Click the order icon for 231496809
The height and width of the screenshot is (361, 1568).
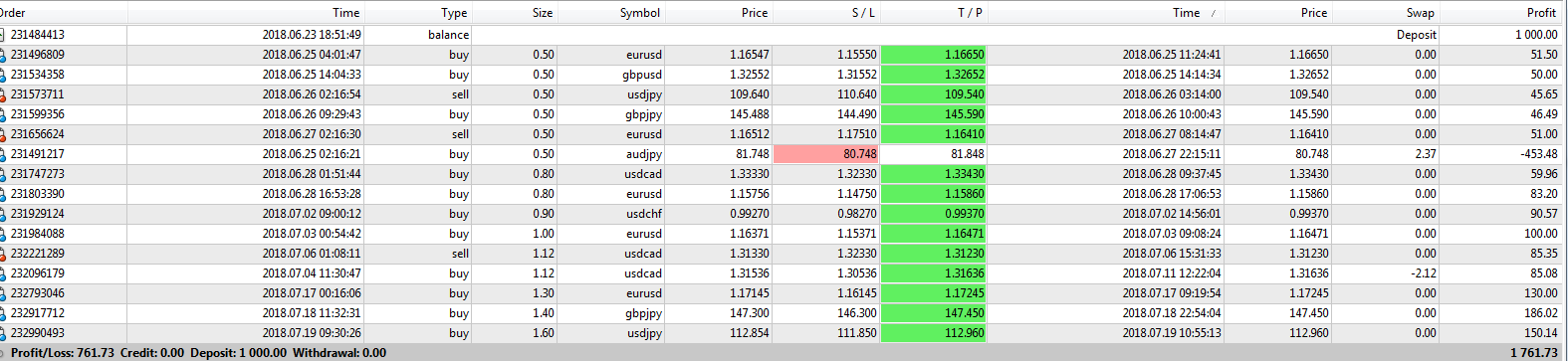(x=3, y=55)
